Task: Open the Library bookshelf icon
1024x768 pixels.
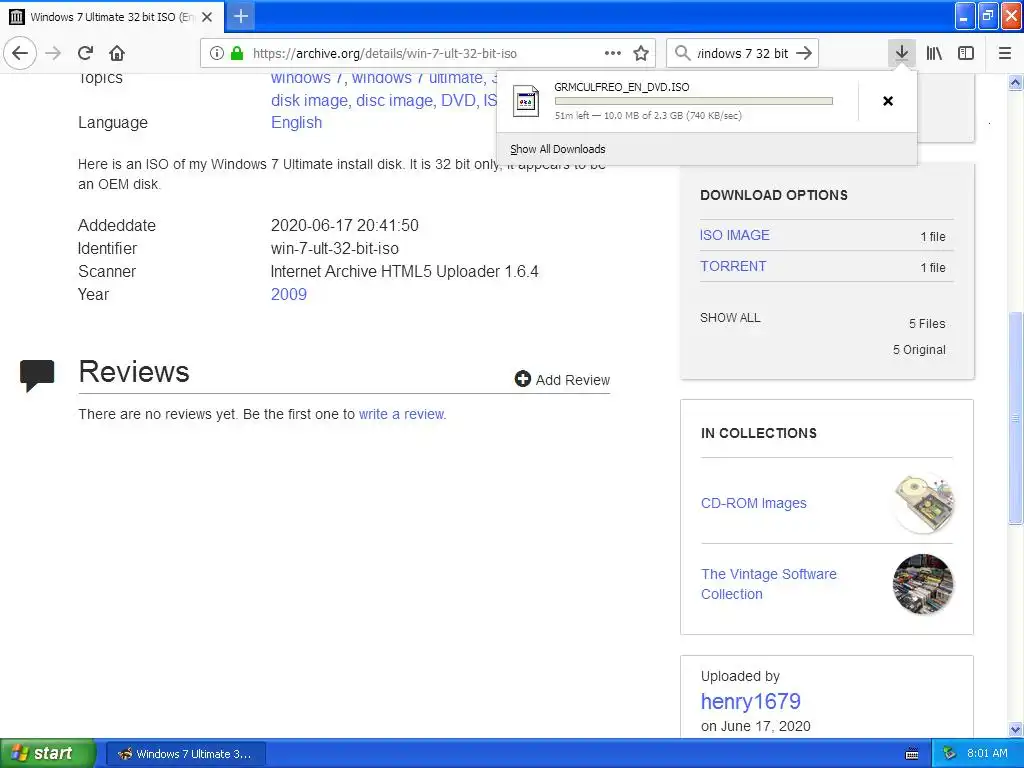Action: pos(935,53)
